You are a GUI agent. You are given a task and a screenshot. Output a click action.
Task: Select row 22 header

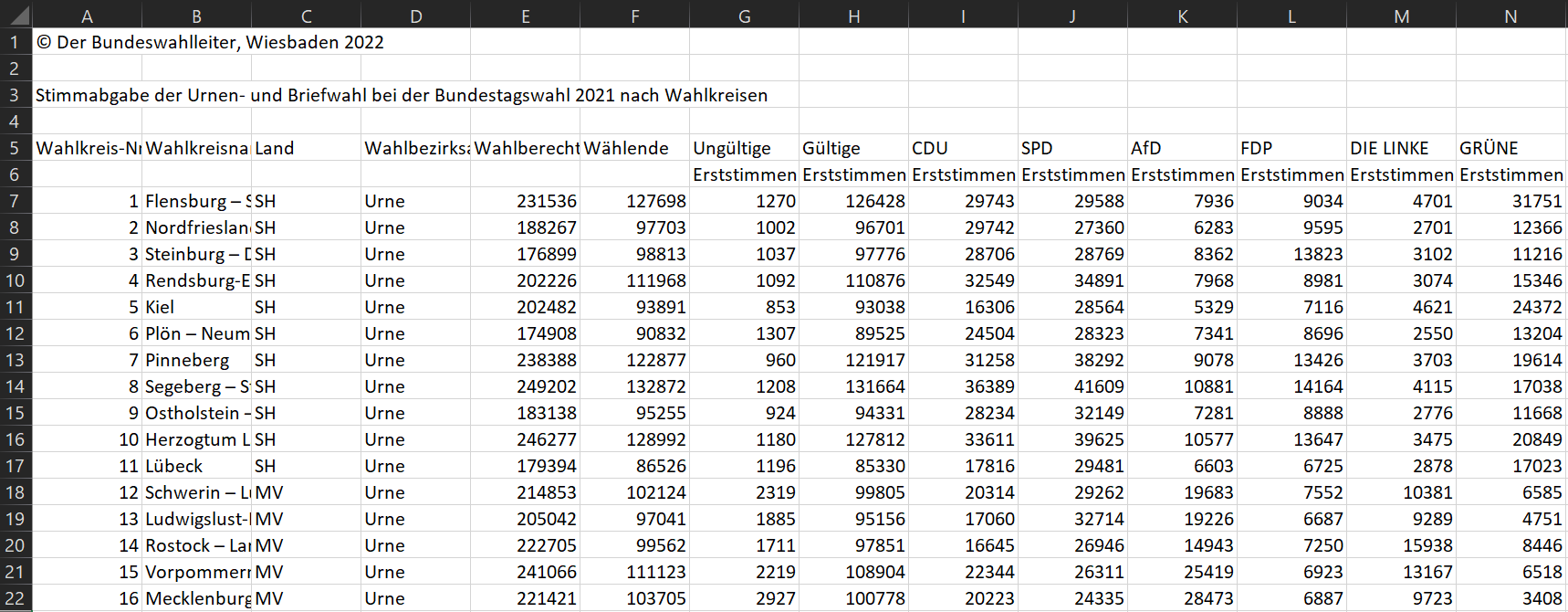point(15,598)
